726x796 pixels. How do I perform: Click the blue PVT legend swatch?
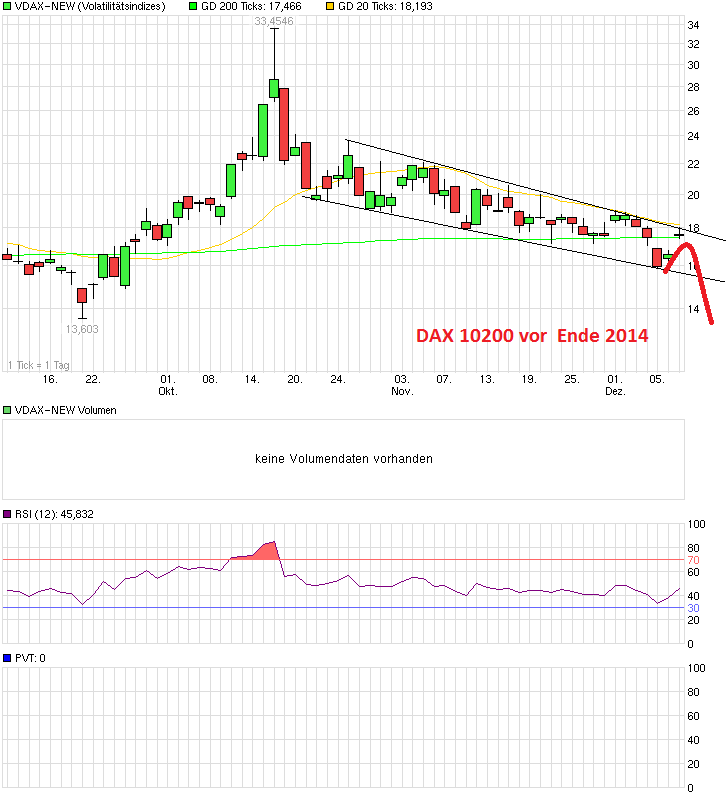coord(7,658)
